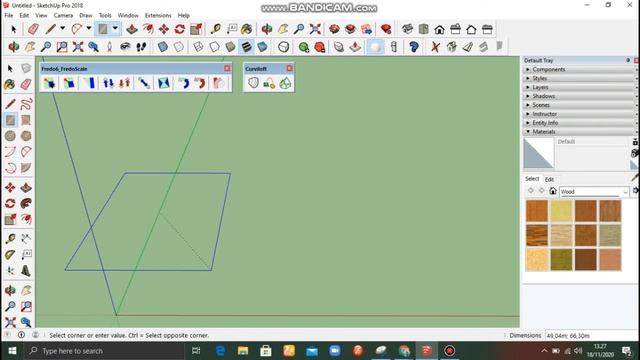Click the Curviloft loft by spline icon

(253, 83)
